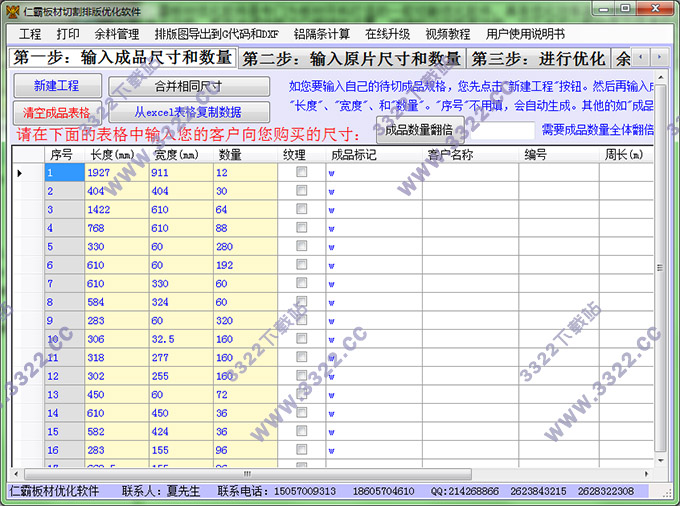This screenshot has width=680, height=506.
Task: Click the 客户名称 column header
Action: [470, 154]
